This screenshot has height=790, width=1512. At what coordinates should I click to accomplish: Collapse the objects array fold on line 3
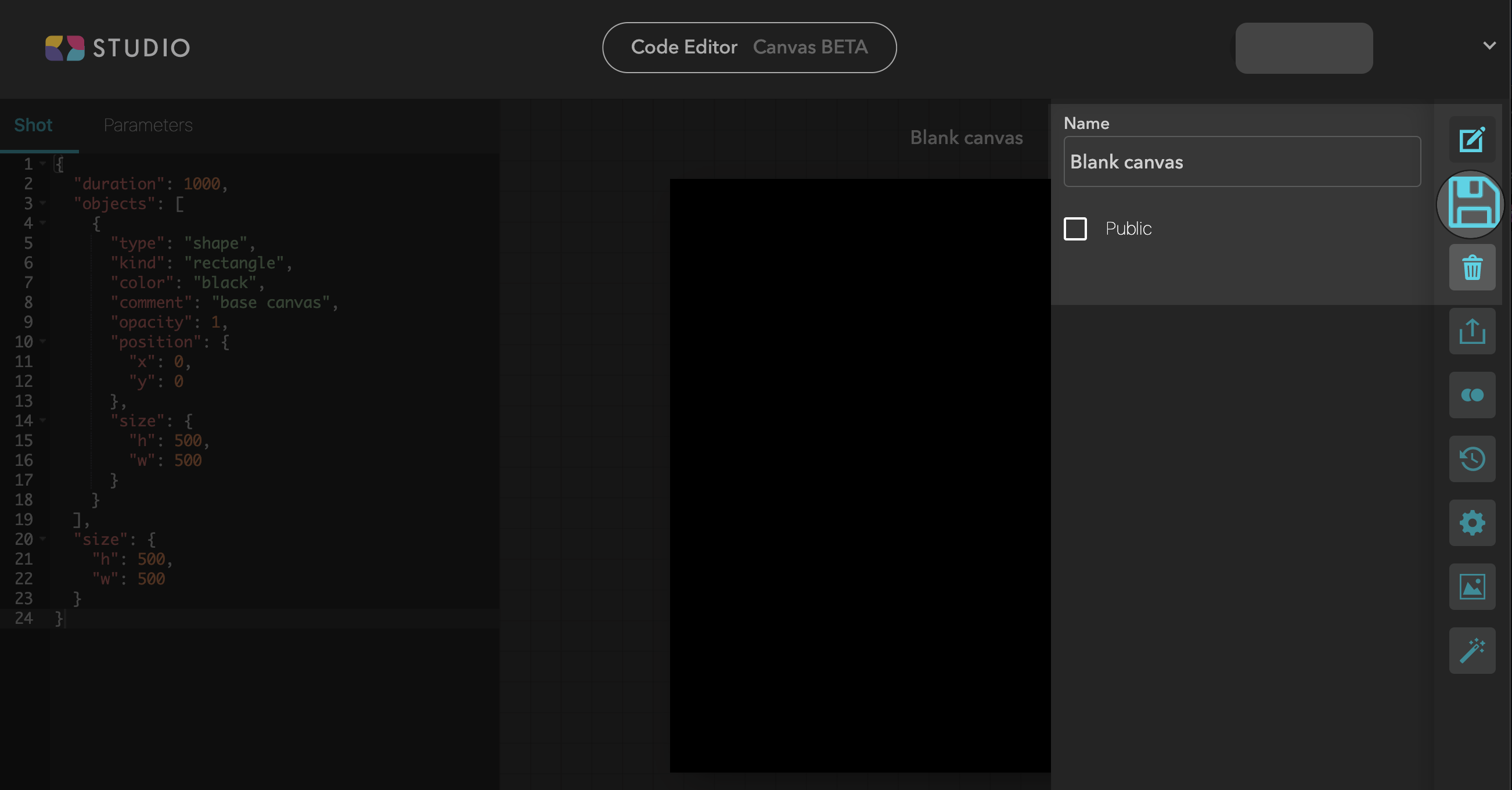pos(43,203)
